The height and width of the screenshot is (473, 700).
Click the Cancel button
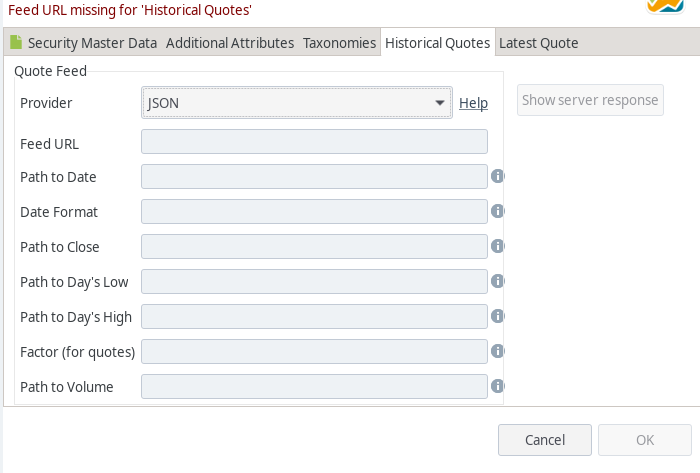pyautogui.click(x=545, y=440)
